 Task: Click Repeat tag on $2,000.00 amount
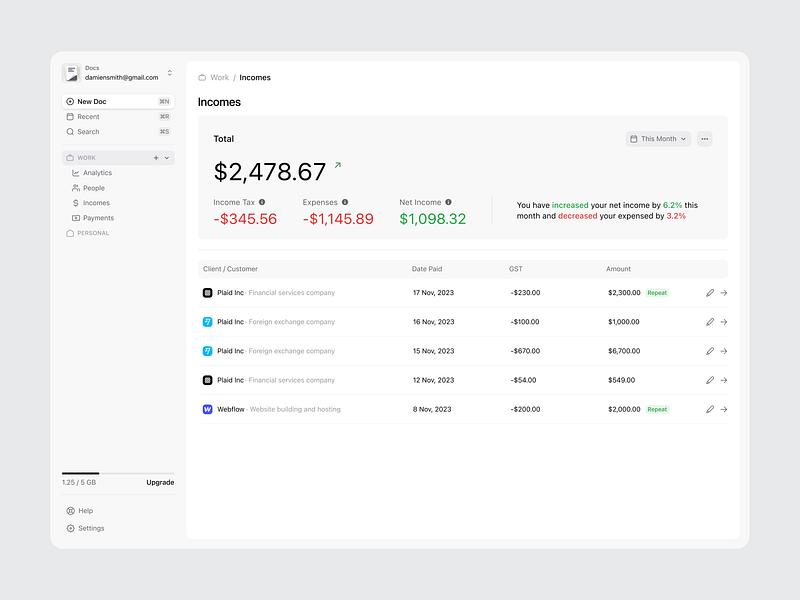[657, 409]
